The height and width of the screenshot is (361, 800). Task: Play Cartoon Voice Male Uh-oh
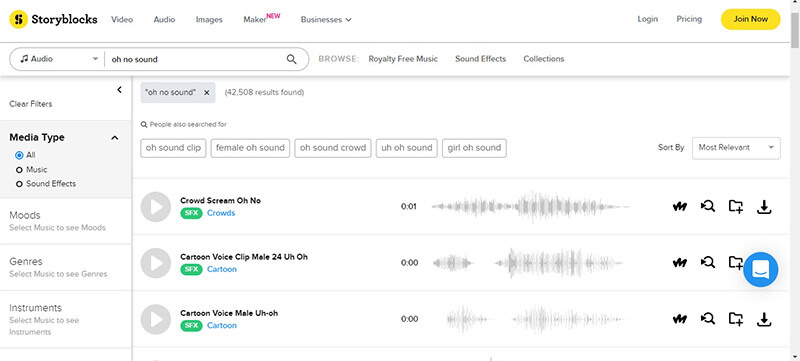pos(156,319)
